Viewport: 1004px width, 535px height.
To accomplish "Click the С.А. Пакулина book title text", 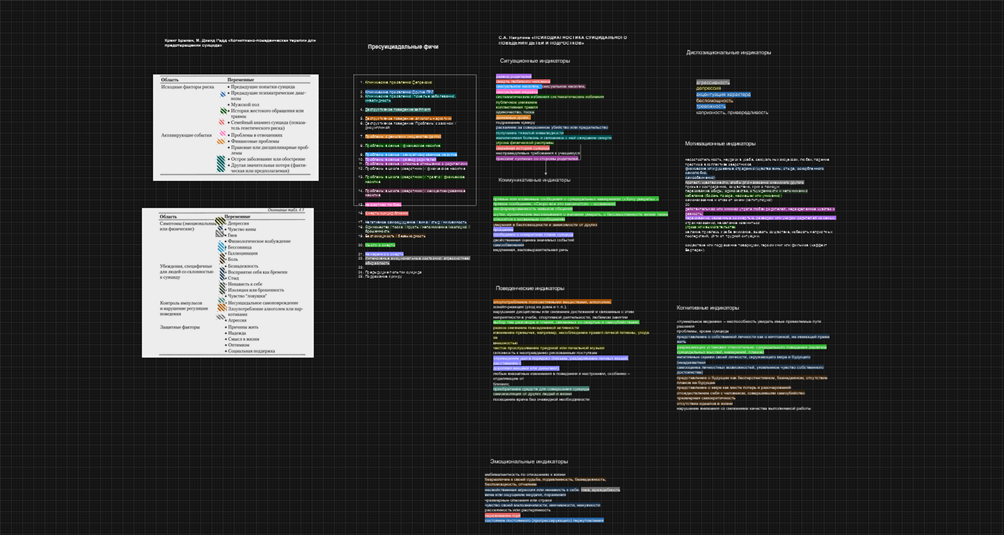I will [563, 39].
